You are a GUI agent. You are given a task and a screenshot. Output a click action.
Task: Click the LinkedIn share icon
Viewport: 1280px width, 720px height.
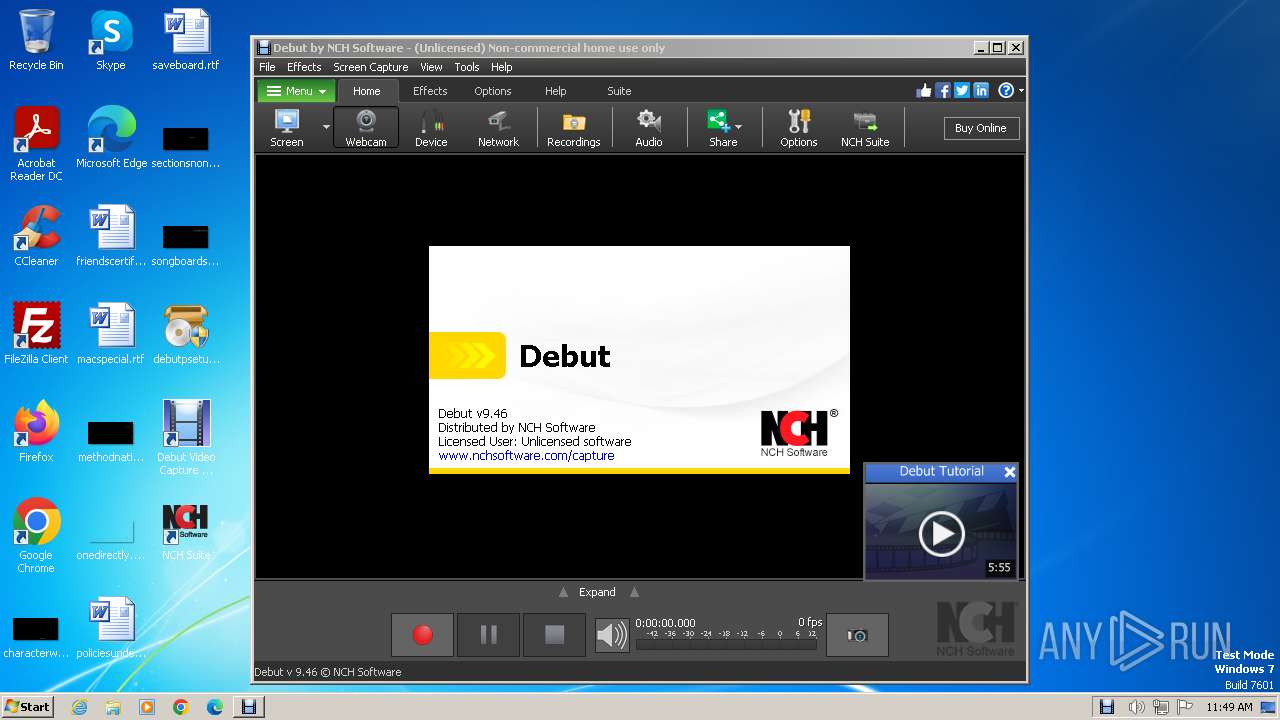pos(981,91)
